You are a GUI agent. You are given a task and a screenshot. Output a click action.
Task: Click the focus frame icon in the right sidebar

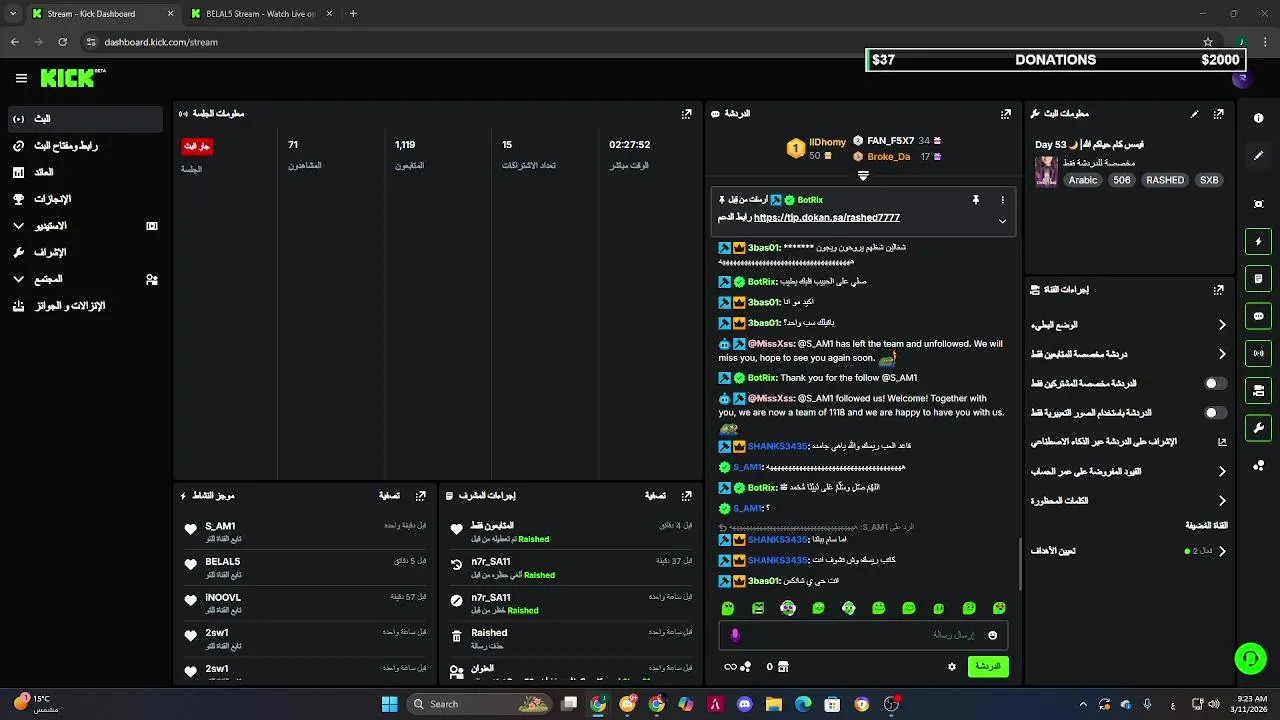1258,204
